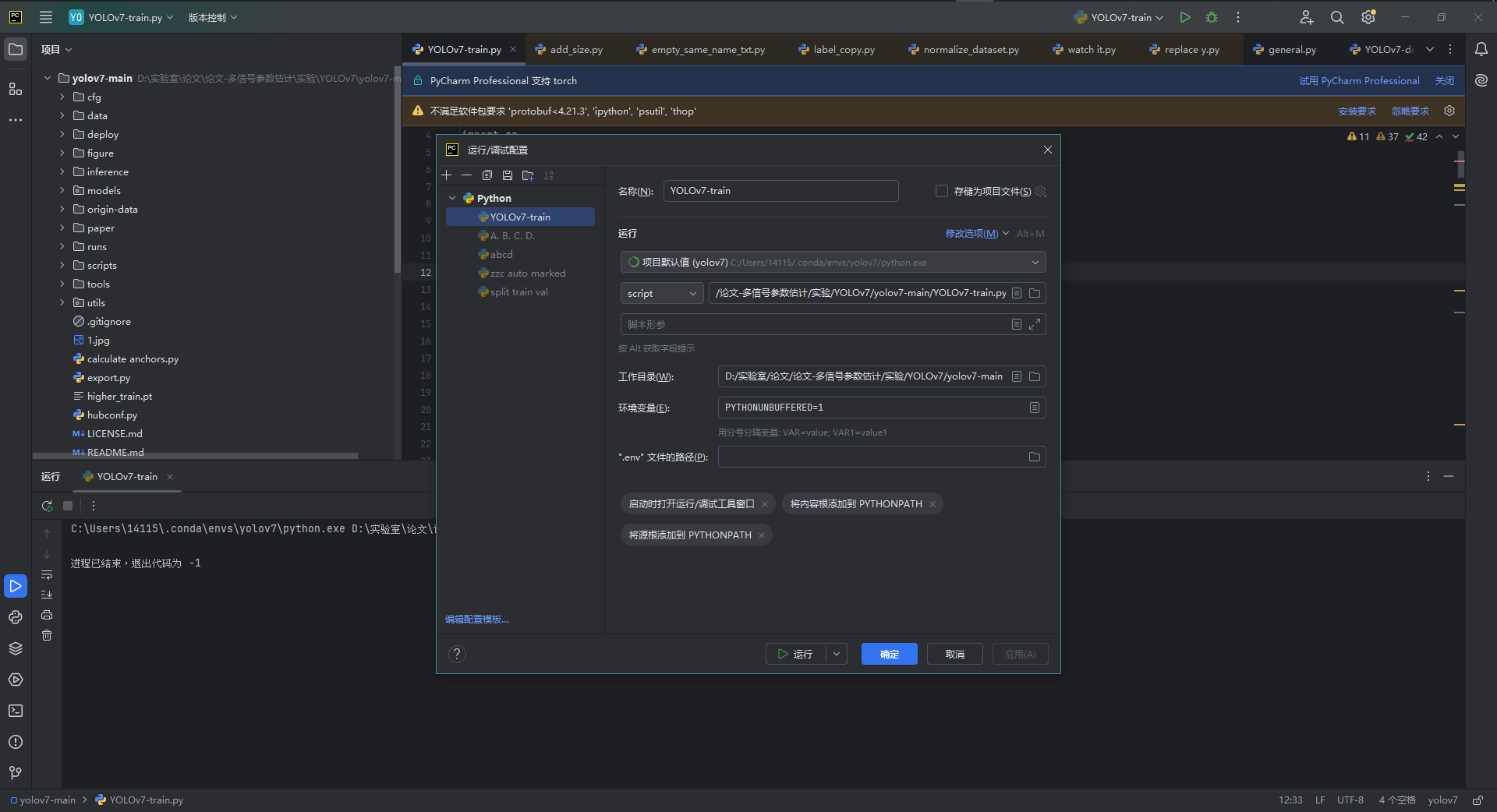Open export.py in project tree

108,377
